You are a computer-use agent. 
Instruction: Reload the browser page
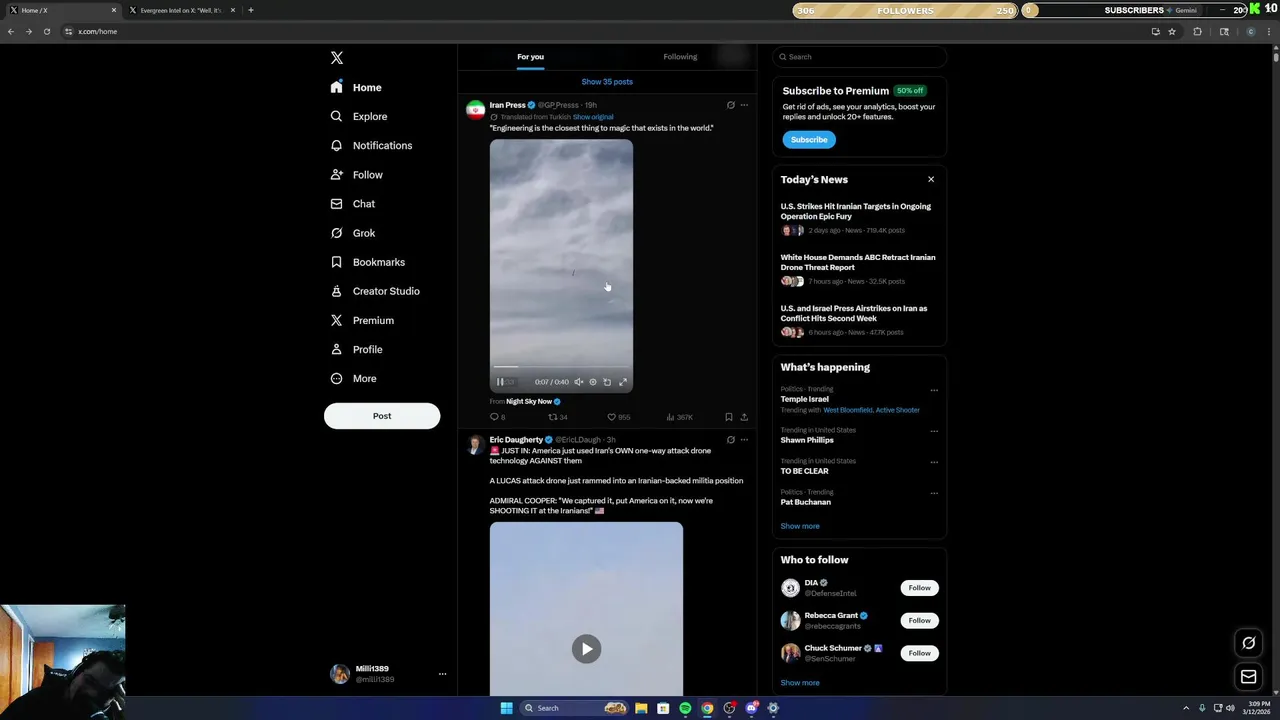pyautogui.click(x=46, y=31)
